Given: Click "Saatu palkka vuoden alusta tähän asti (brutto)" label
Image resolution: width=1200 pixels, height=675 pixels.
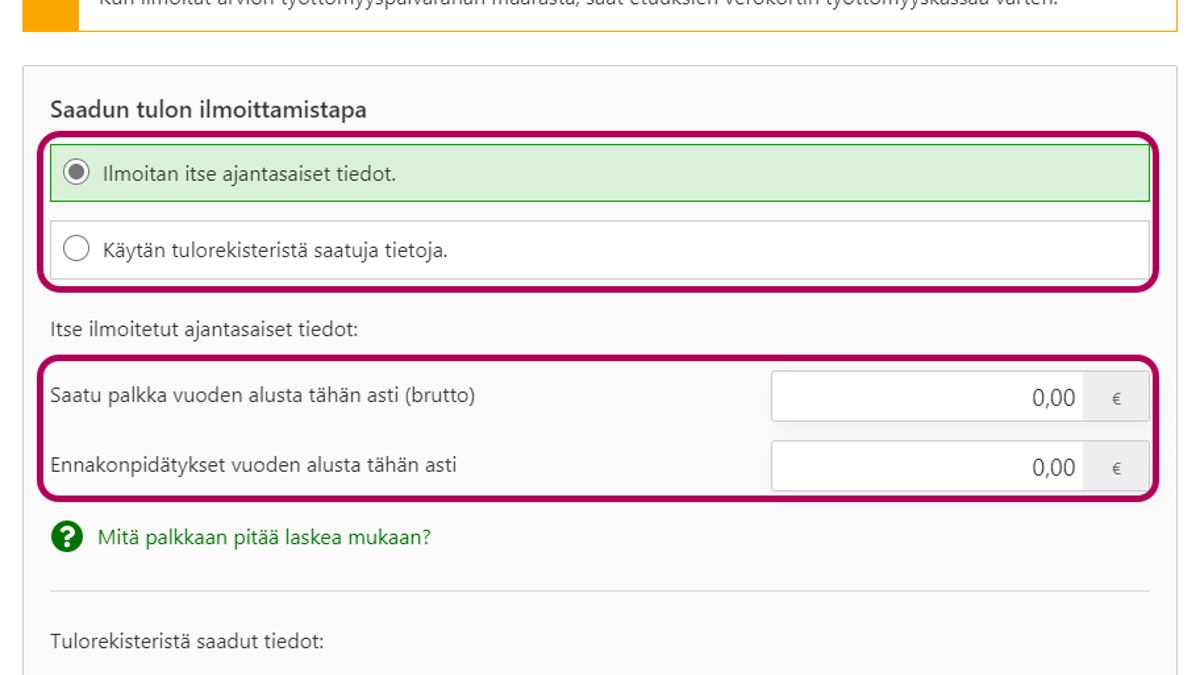Looking at the screenshot, I should coord(262,396).
